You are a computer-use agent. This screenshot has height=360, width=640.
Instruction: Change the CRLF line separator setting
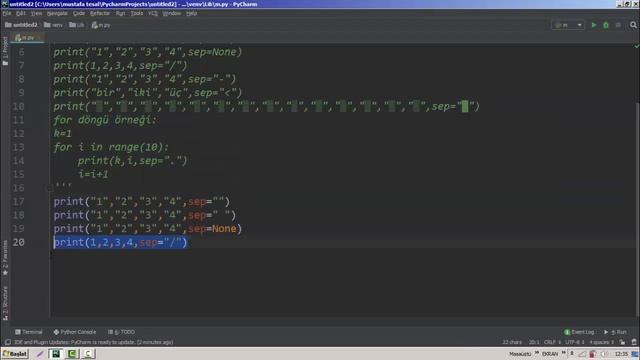[553, 342]
